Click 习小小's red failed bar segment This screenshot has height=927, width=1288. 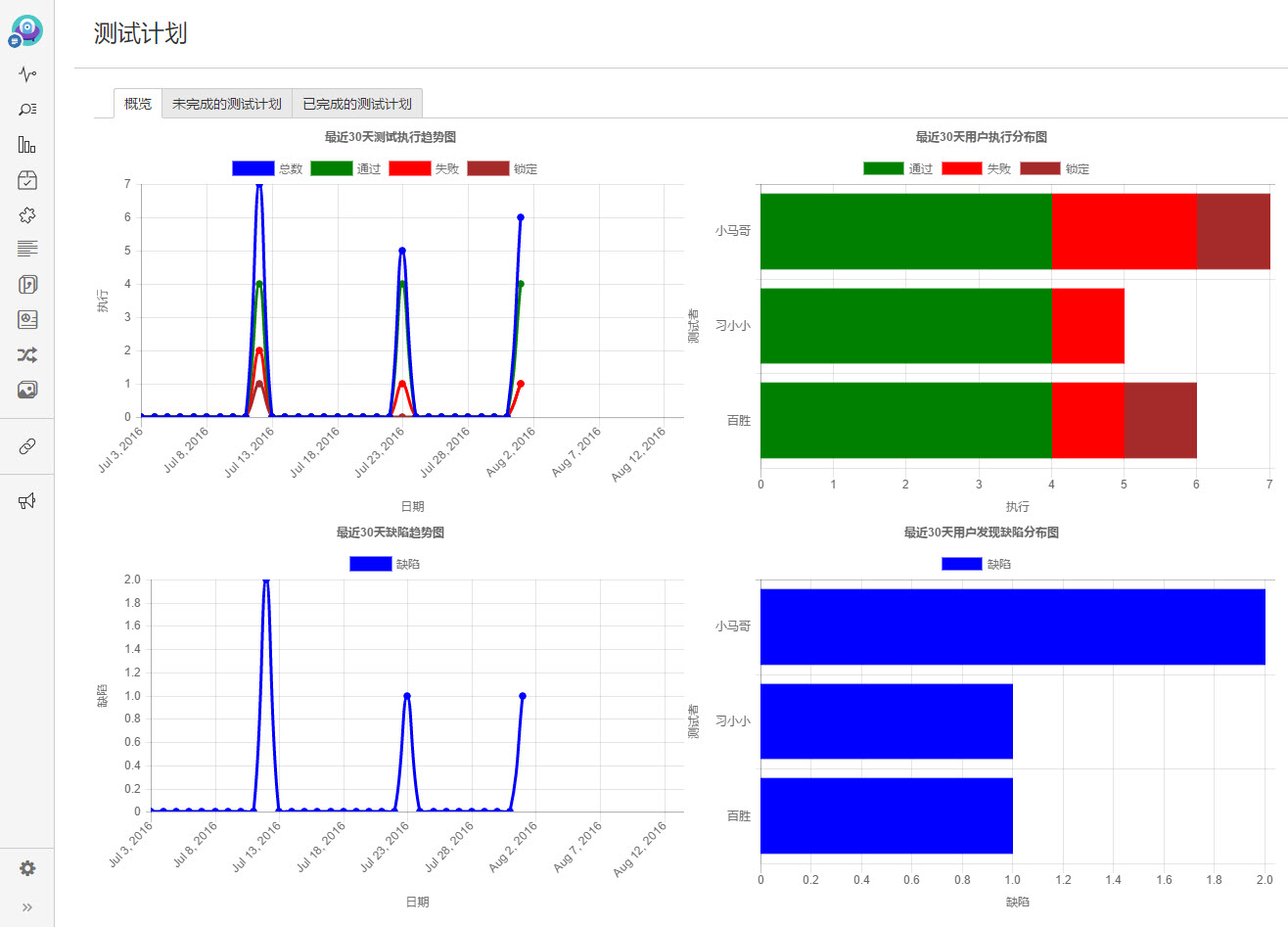click(1088, 326)
